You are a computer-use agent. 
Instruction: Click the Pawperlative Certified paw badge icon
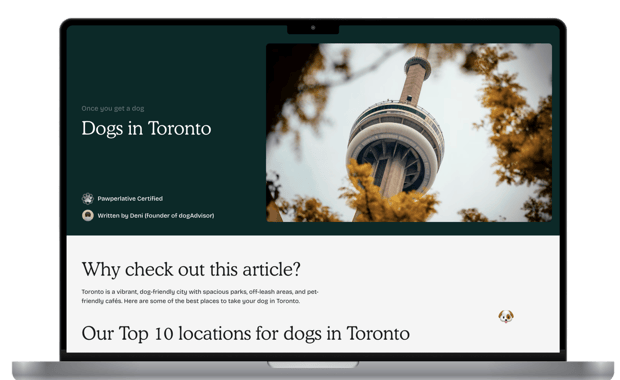pyautogui.click(x=87, y=199)
